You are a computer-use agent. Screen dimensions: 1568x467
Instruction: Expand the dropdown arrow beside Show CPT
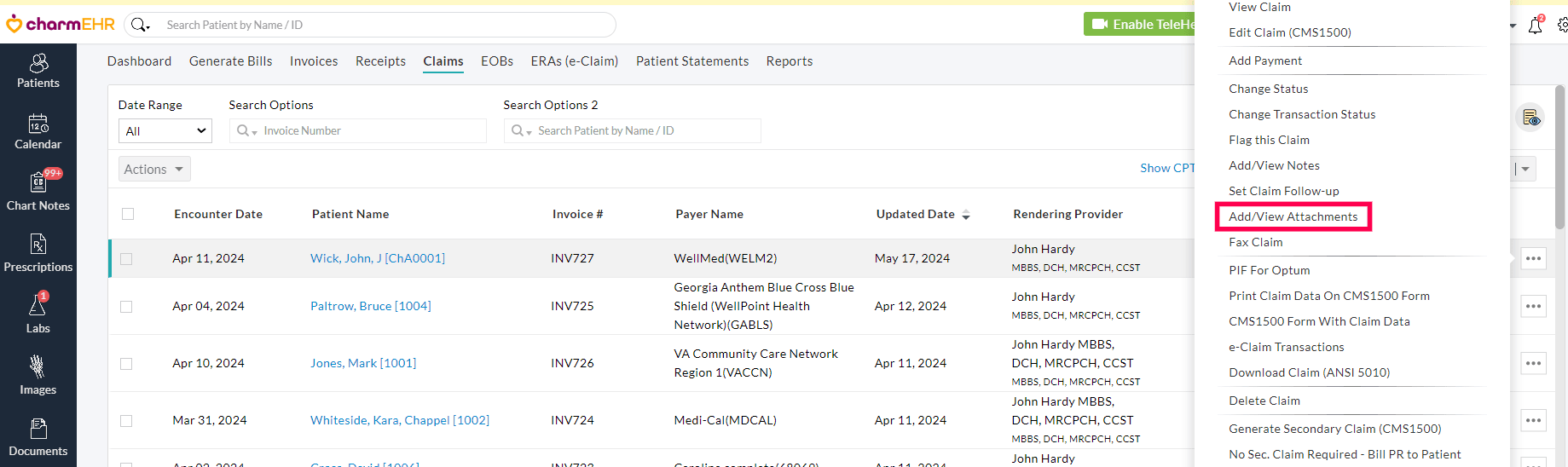point(1525,169)
